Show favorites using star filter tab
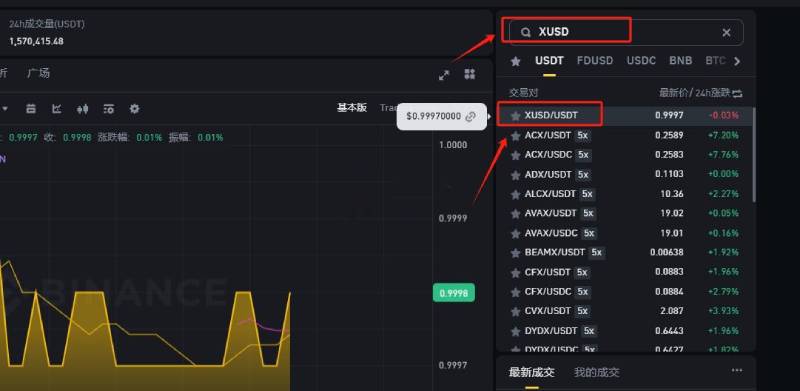This screenshot has width=800, height=391. tap(516, 61)
